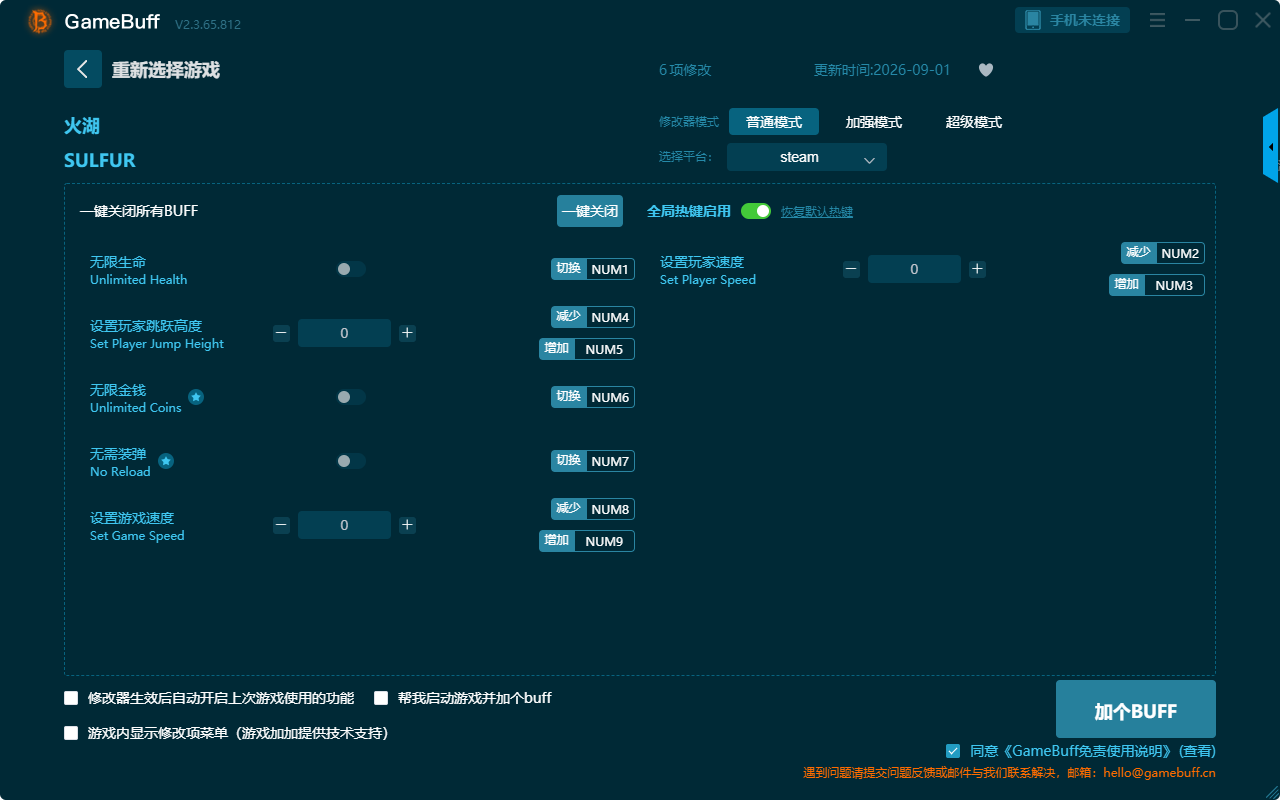Click the version V2.3.65.812 text
This screenshot has width=1280, height=800.
pyautogui.click(x=208, y=24)
